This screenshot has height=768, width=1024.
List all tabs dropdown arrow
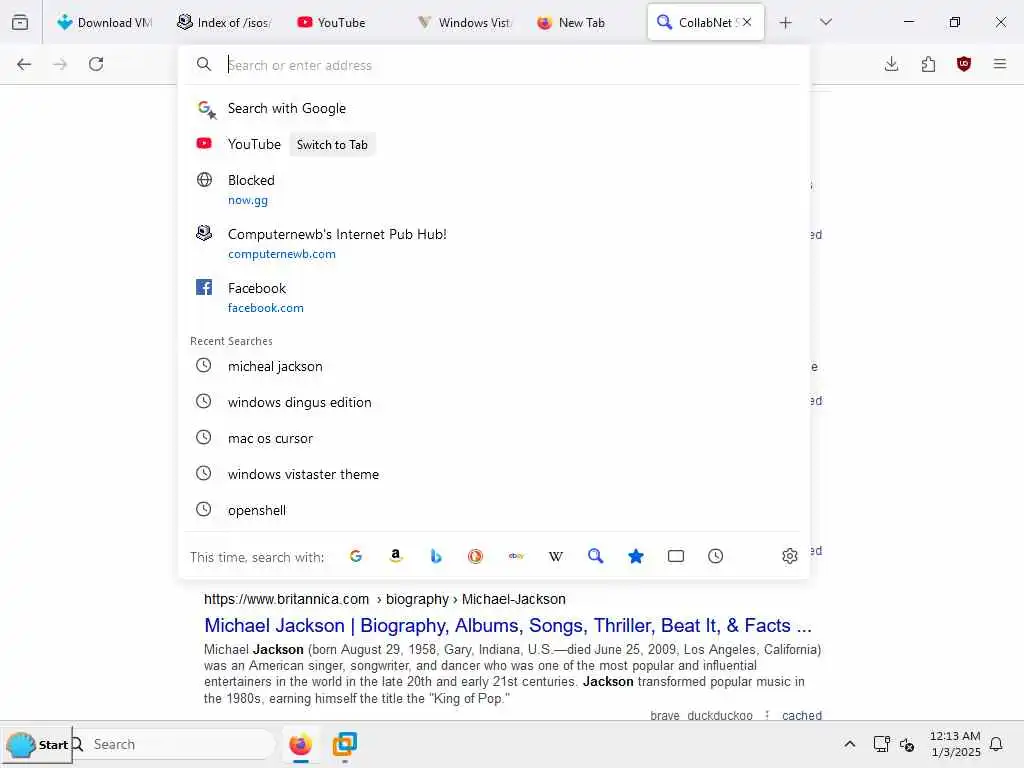825,22
